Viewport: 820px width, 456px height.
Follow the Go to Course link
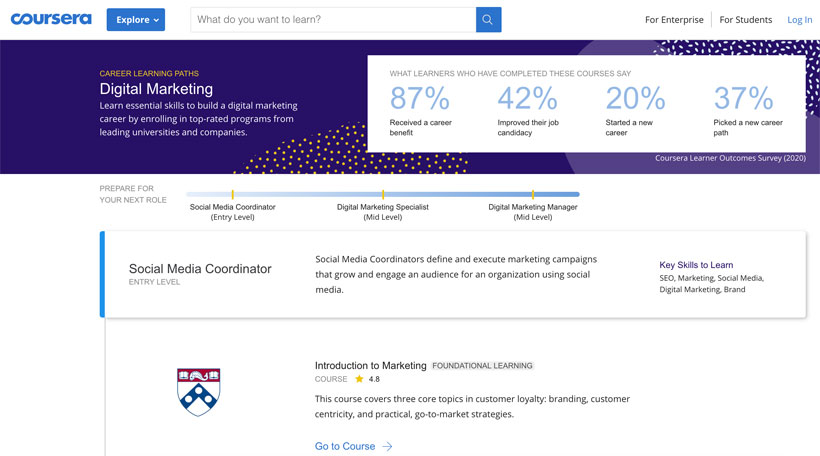345,446
